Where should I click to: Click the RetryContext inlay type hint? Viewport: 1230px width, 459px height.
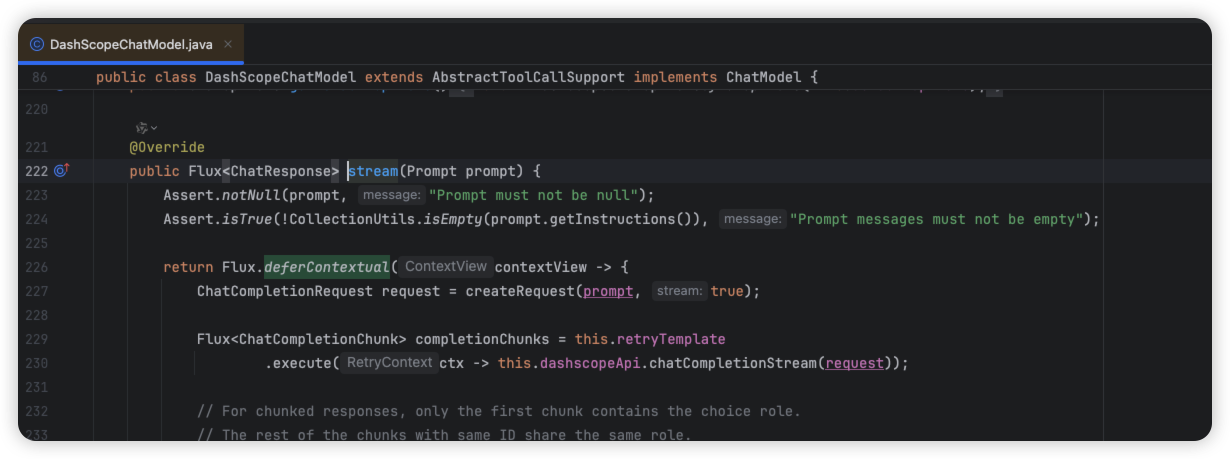coord(390,363)
